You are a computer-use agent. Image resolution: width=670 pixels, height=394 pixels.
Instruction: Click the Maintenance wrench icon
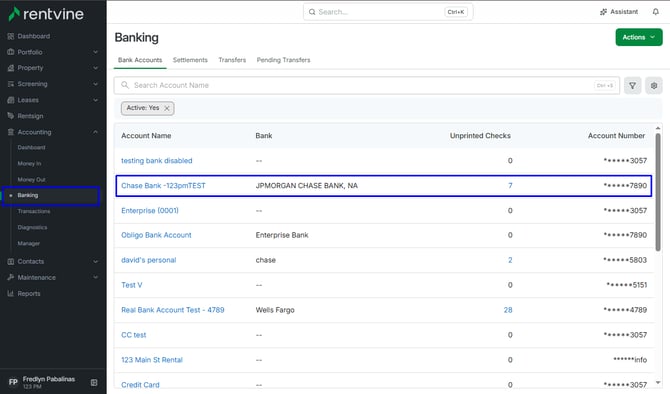tap(11, 277)
